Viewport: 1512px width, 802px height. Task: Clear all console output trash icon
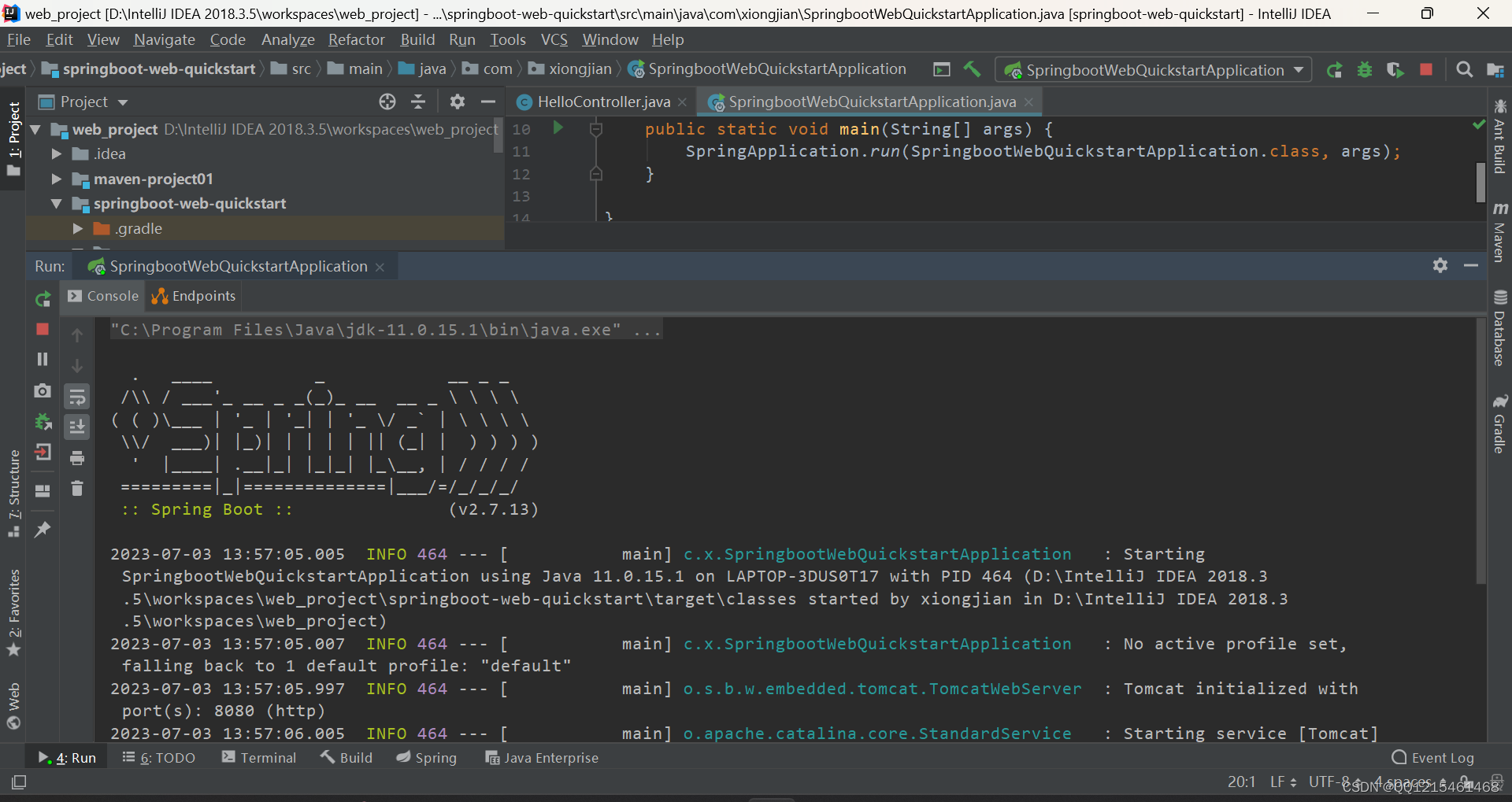(x=77, y=489)
